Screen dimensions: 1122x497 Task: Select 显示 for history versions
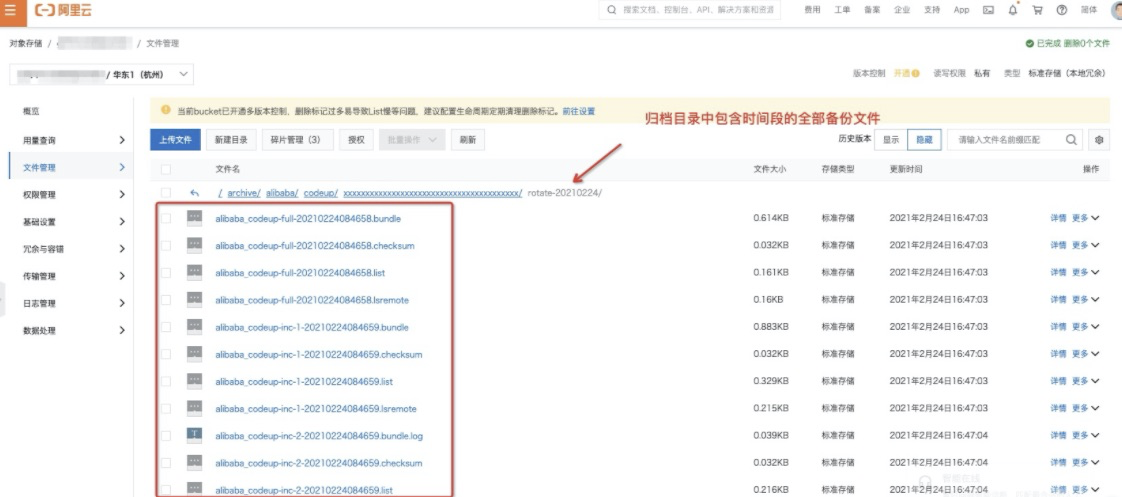coord(891,140)
